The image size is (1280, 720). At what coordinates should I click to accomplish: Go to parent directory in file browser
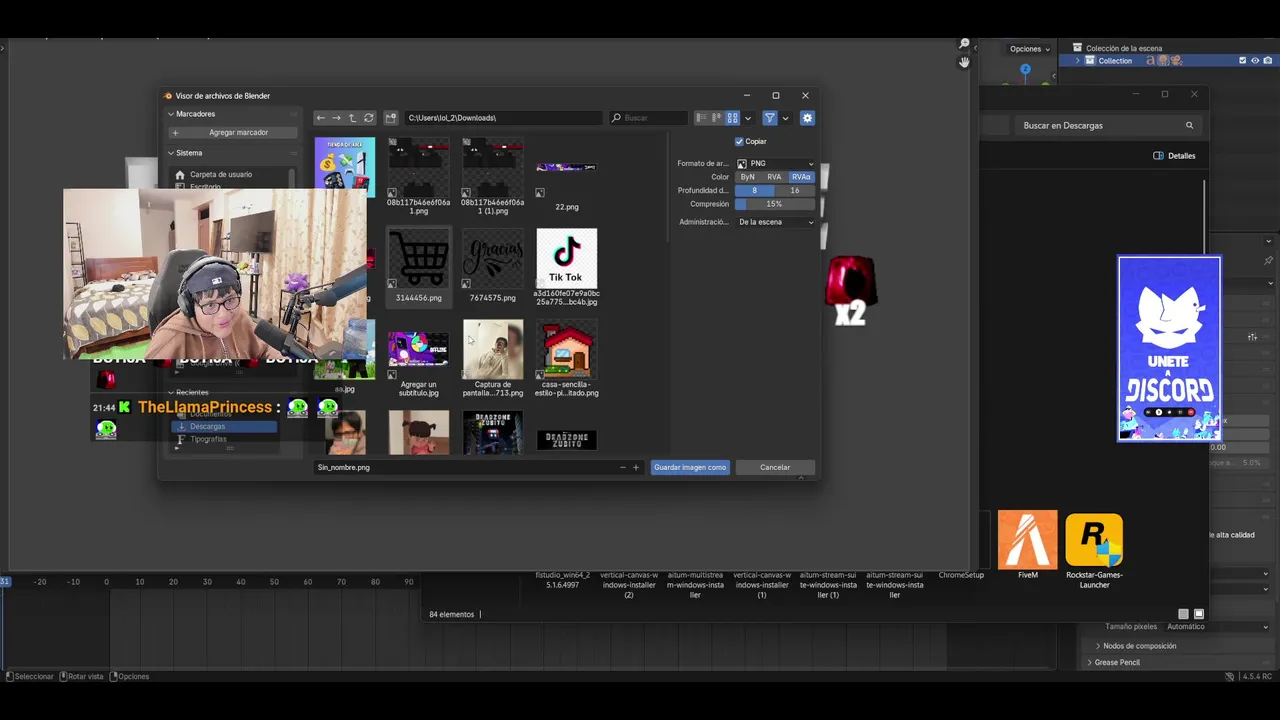tap(352, 118)
